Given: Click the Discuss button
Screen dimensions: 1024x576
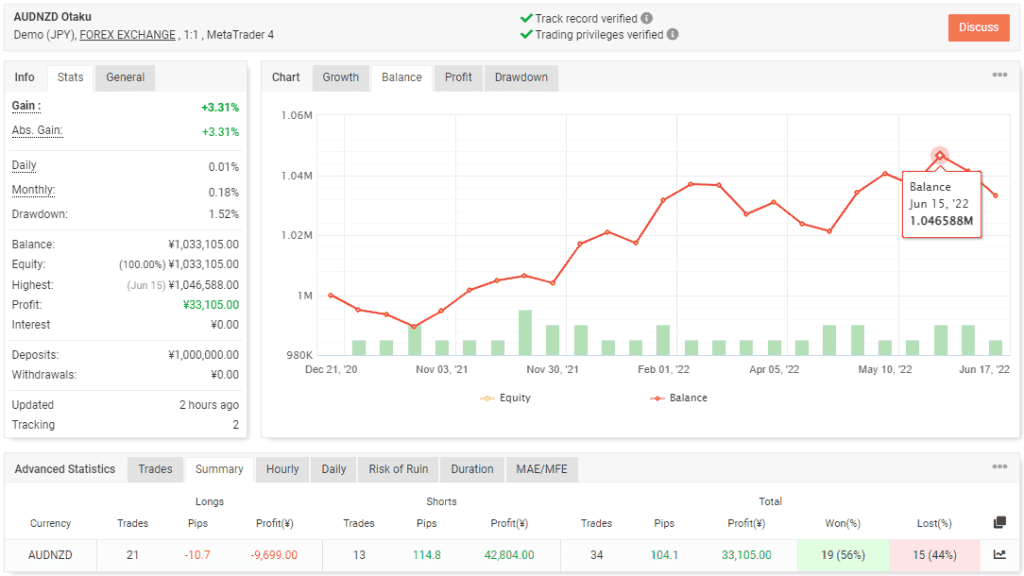Looking at the screenshot, I should coord(978,28).
